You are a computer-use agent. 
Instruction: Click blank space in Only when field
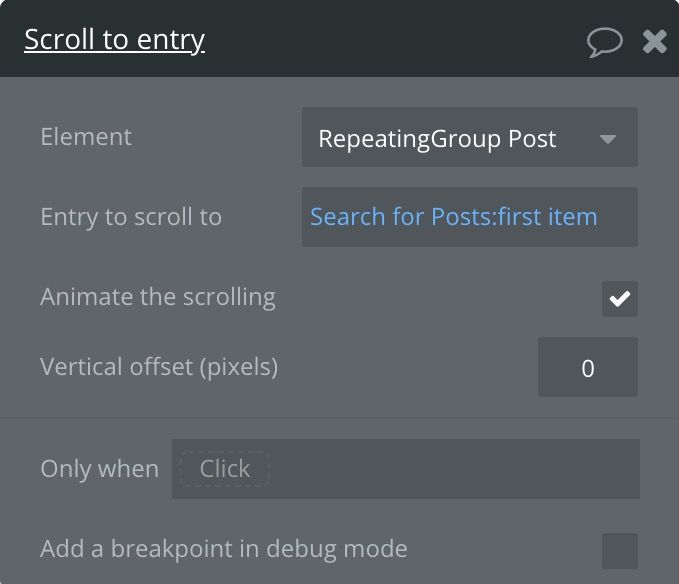450,469
